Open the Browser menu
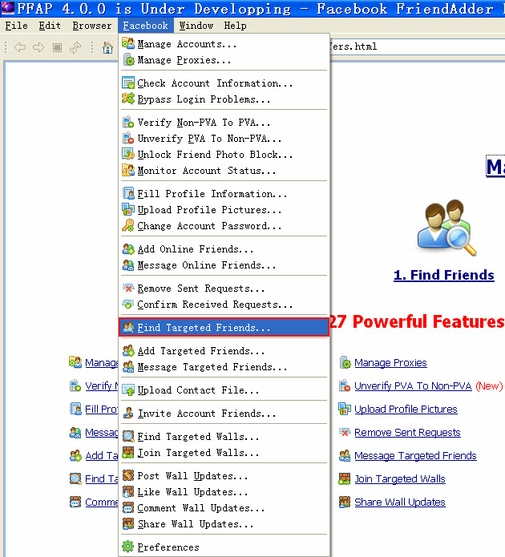Viewport: 505px width, 557px height. (92, 26)
